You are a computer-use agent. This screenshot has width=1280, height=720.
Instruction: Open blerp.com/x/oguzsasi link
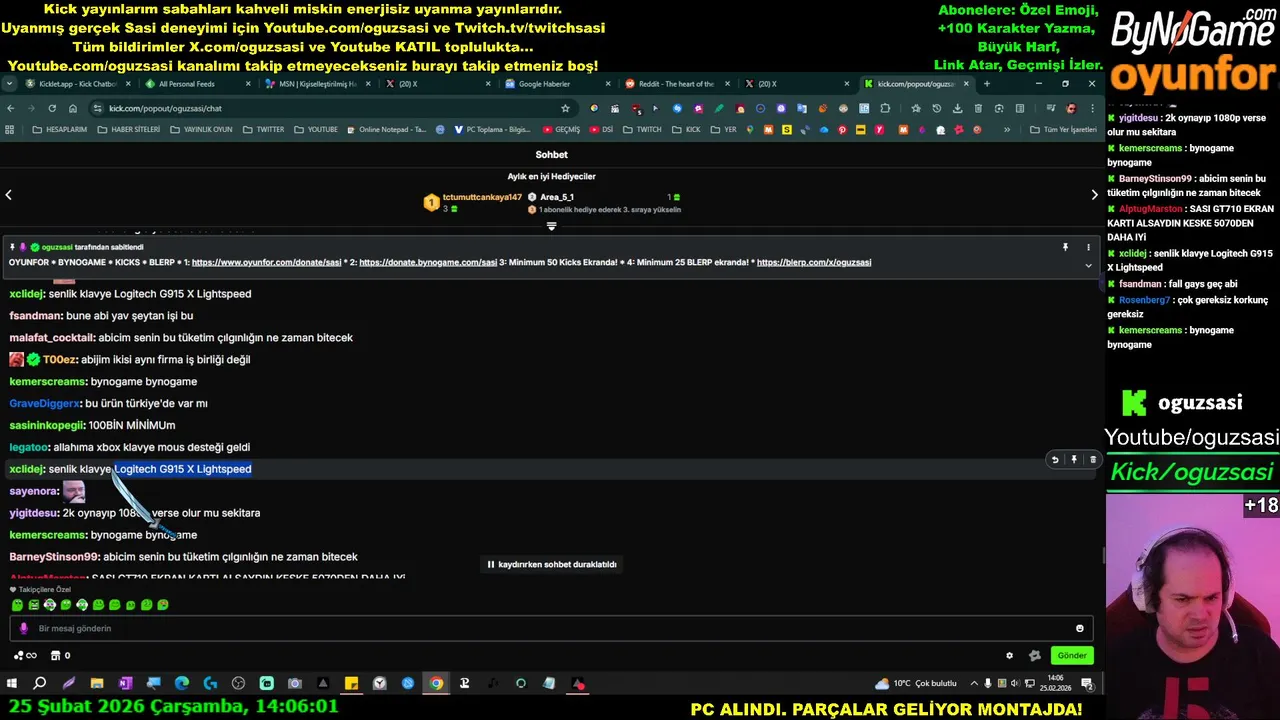814,262
